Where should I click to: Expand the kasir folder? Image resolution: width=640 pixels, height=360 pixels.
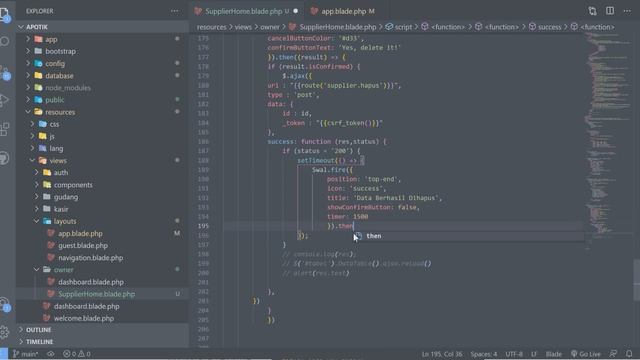pyautogui.click(x=102, y=209)
